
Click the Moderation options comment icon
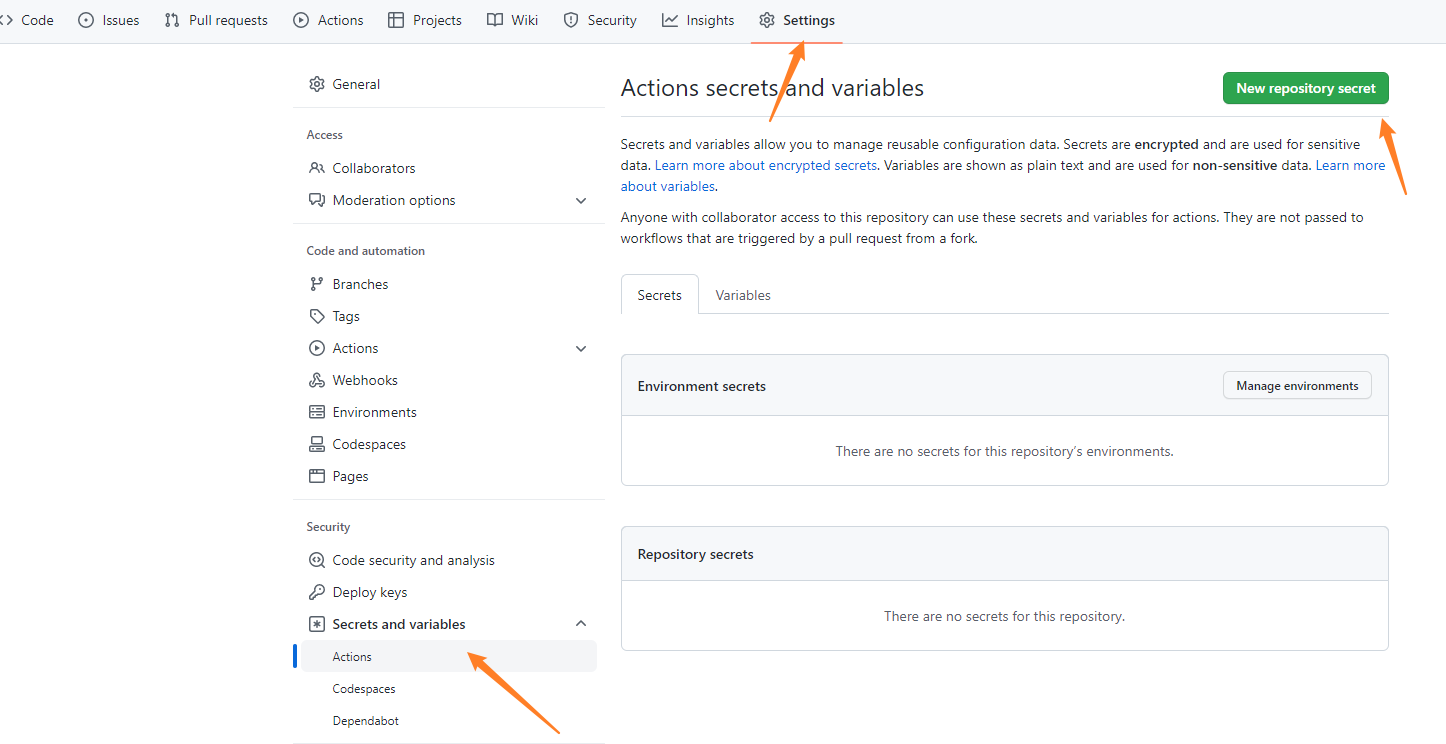(x=317, y=200)
